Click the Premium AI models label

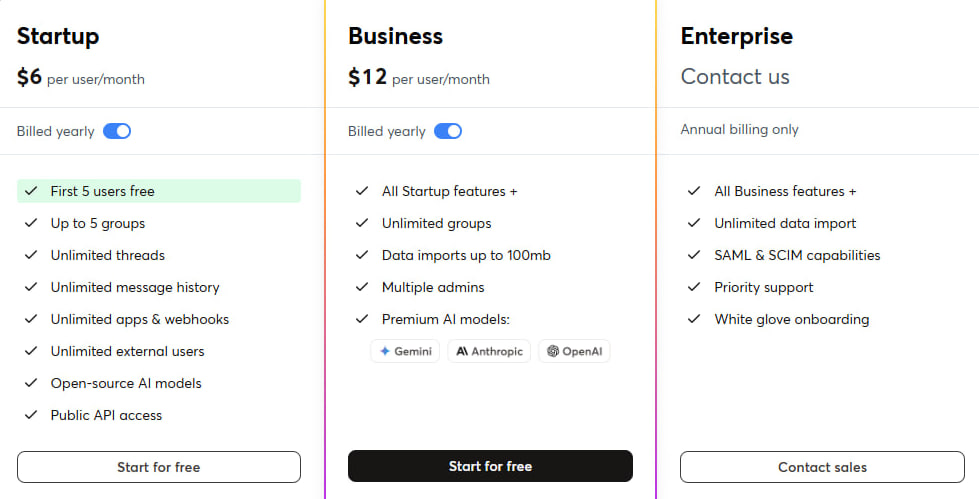(x=445, y=319)
